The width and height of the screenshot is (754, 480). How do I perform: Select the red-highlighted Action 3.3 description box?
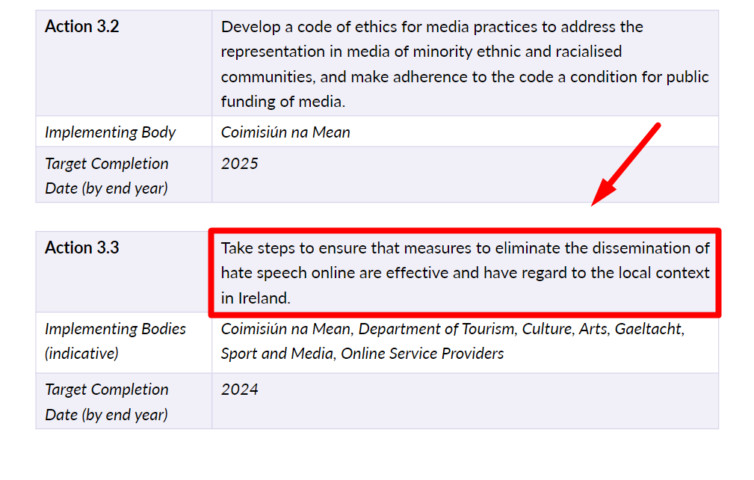click(465, 272)
